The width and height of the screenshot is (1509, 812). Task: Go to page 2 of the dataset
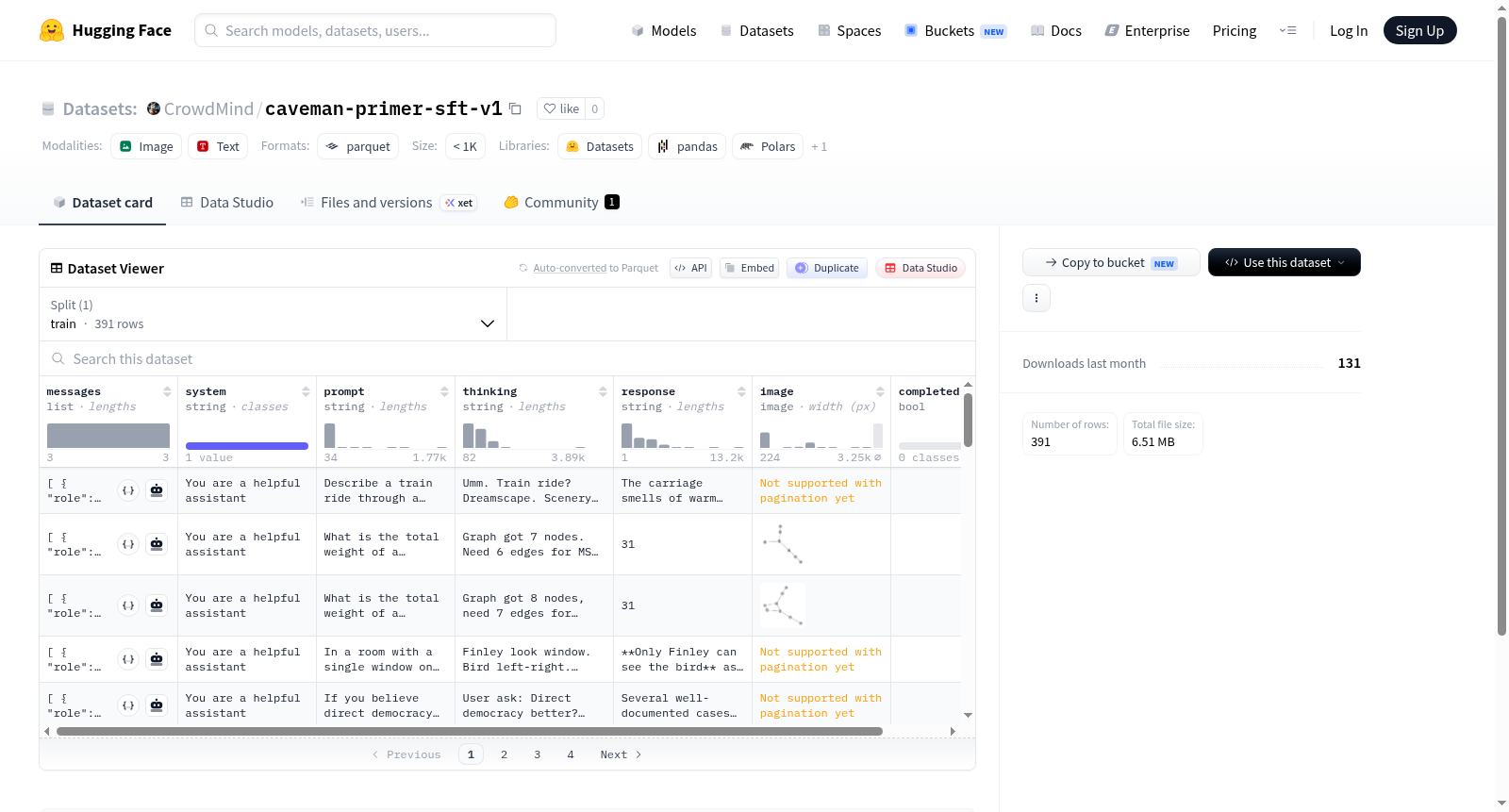504,754
